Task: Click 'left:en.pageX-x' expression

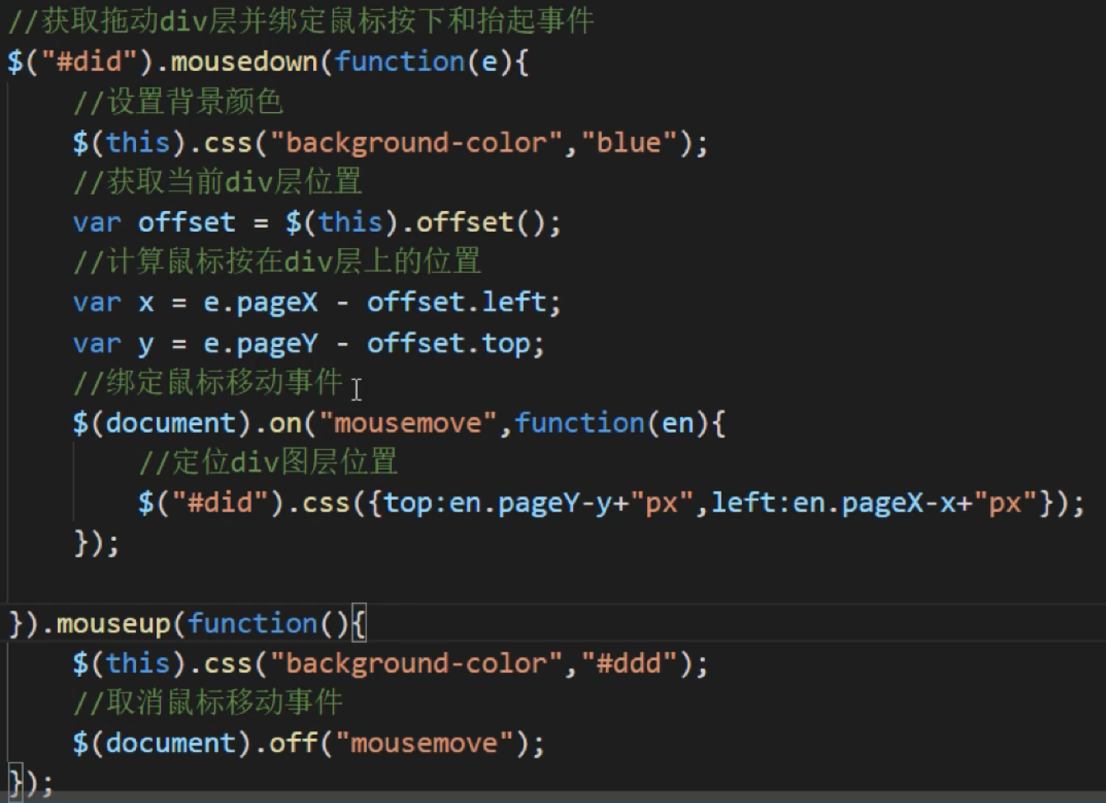Action: 834,504
